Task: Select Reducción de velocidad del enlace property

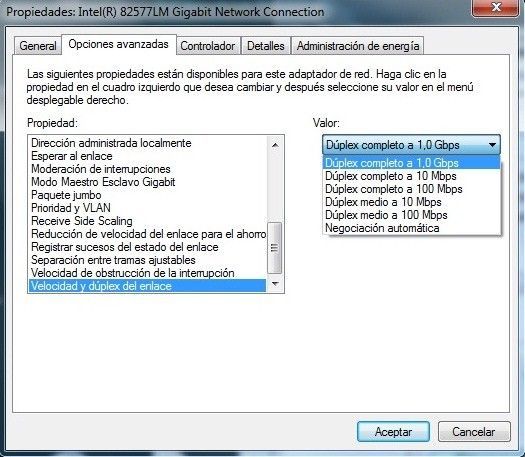Action: tap(147, 234)
